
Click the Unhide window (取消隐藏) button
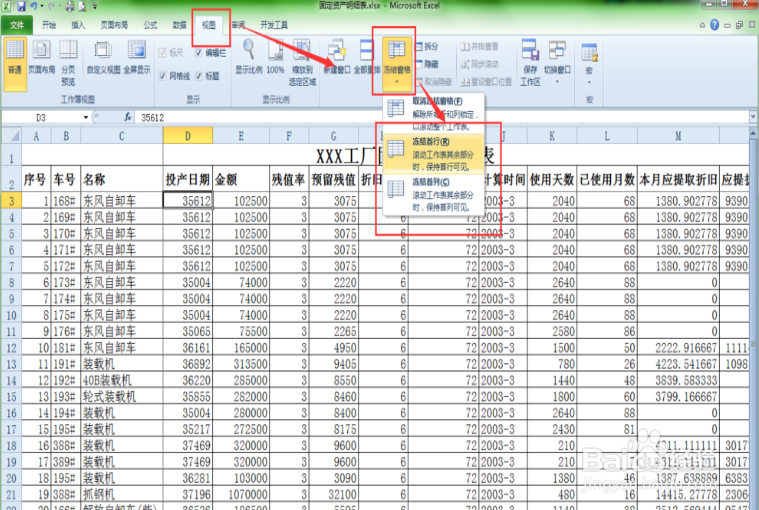434,82
